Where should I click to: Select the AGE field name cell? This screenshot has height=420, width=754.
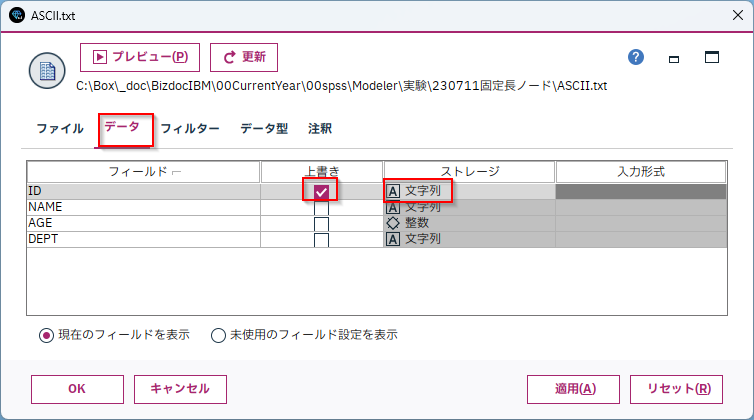pyautogui.click(x=144, y=223)
